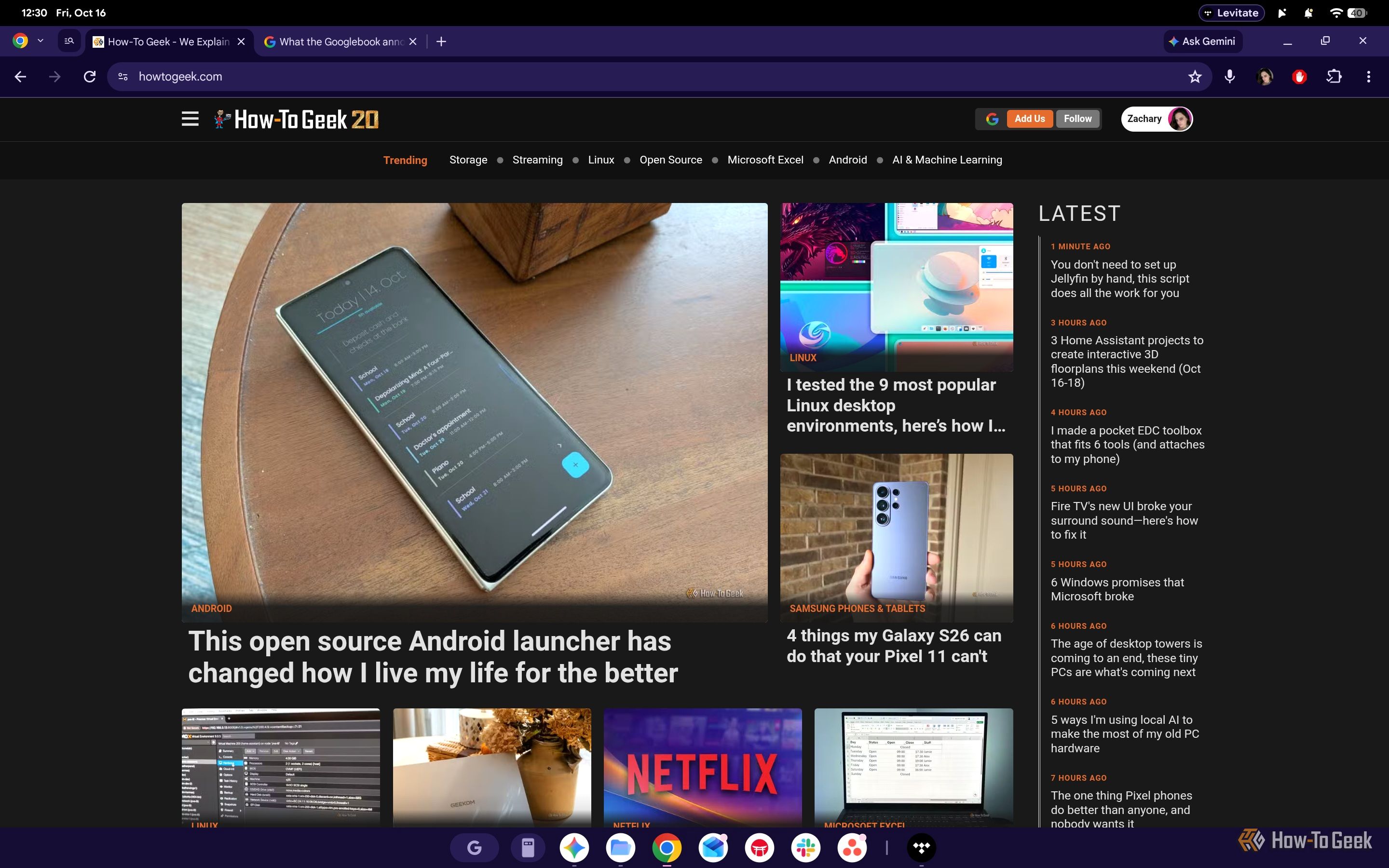Open the How-To Geek 20 logo home link
This screenshot has width=1389, height=868.
point(296,119)
